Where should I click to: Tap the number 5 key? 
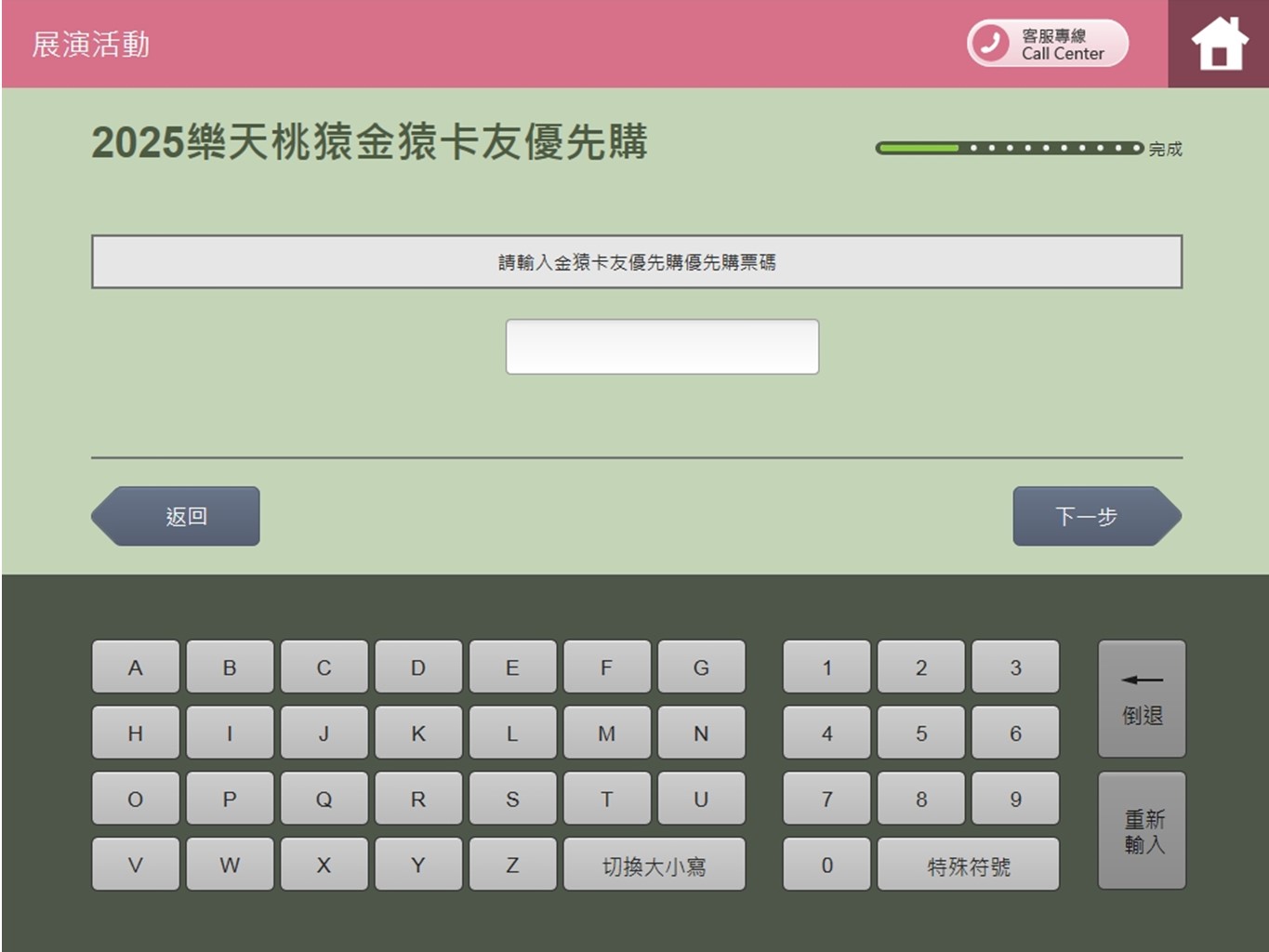[x=921, y=733]
